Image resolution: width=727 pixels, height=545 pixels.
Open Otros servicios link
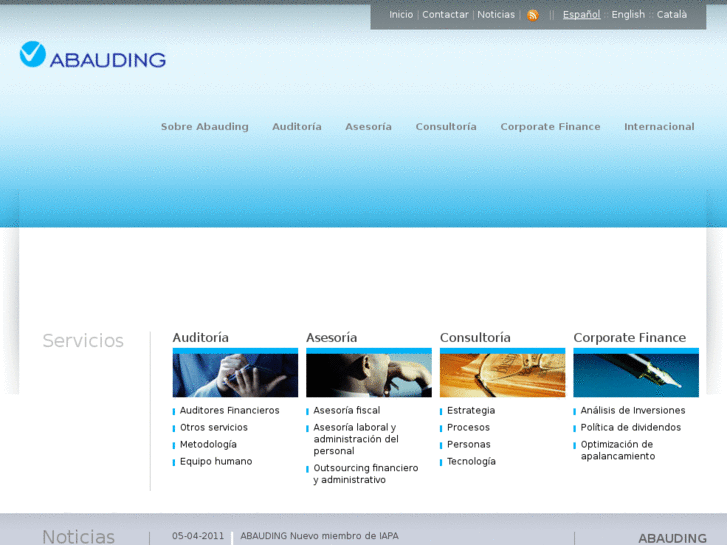click(214, 428)
